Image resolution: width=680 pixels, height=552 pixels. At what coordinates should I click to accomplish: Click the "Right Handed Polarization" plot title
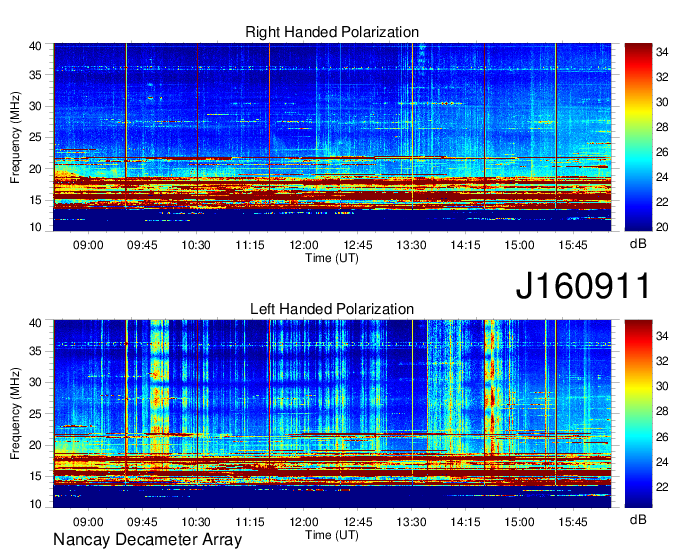[332, 32]
